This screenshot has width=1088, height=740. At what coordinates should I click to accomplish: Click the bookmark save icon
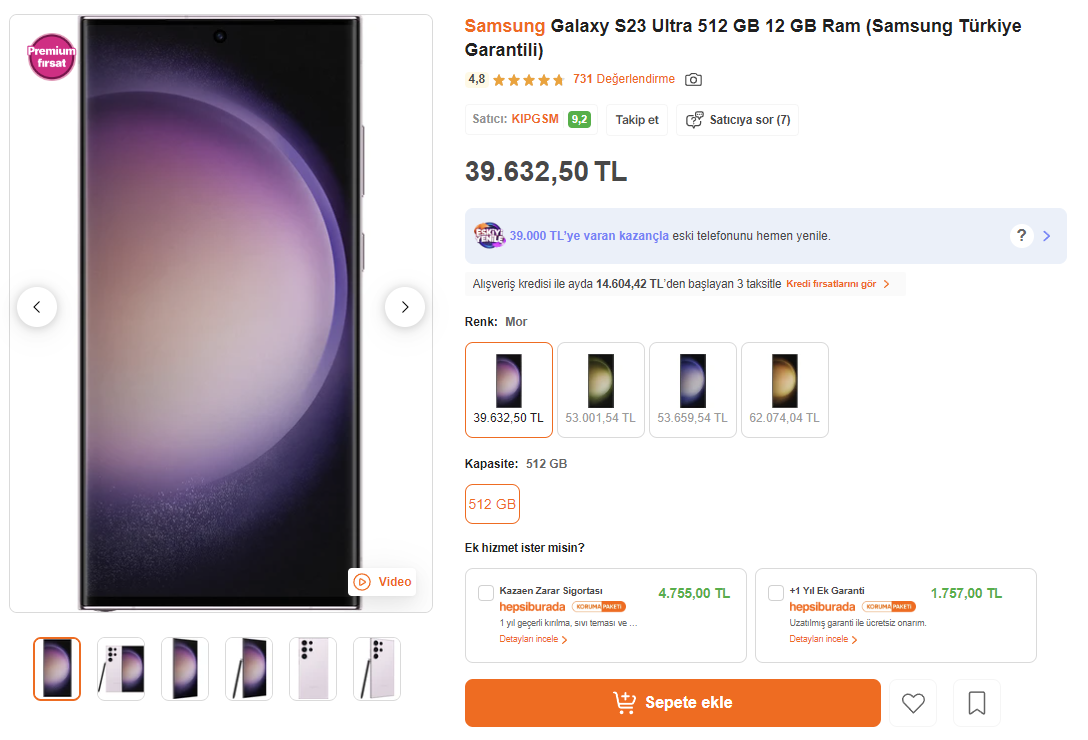click(x=977, y=703)
